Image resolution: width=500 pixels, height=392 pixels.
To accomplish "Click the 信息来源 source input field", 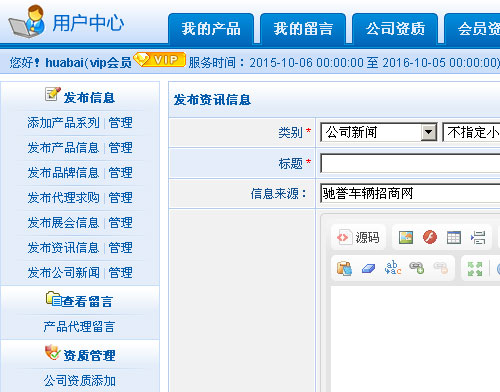I will click(410, 193).
